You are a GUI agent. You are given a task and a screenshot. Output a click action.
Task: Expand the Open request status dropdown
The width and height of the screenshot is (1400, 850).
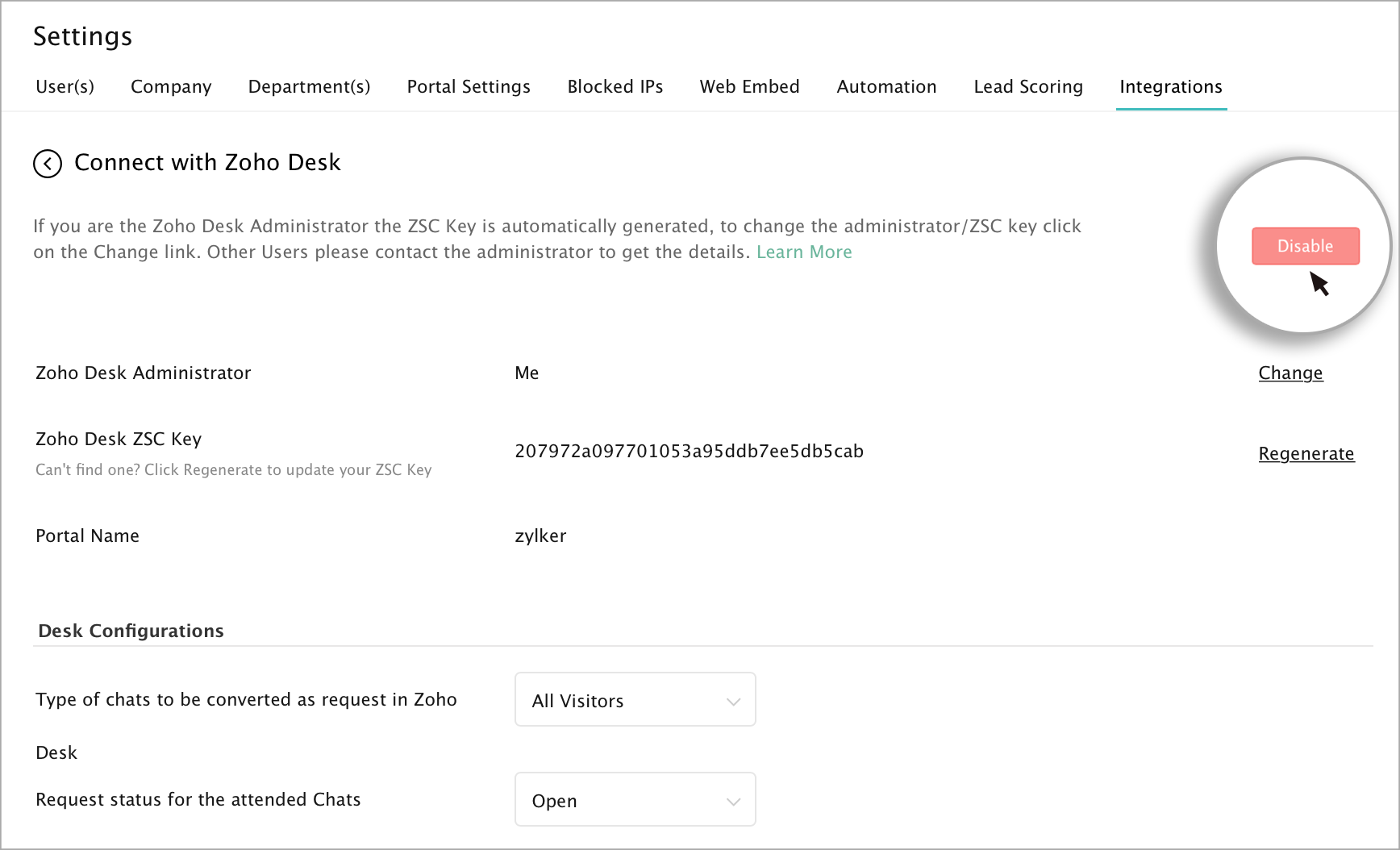tap(635, 800)
